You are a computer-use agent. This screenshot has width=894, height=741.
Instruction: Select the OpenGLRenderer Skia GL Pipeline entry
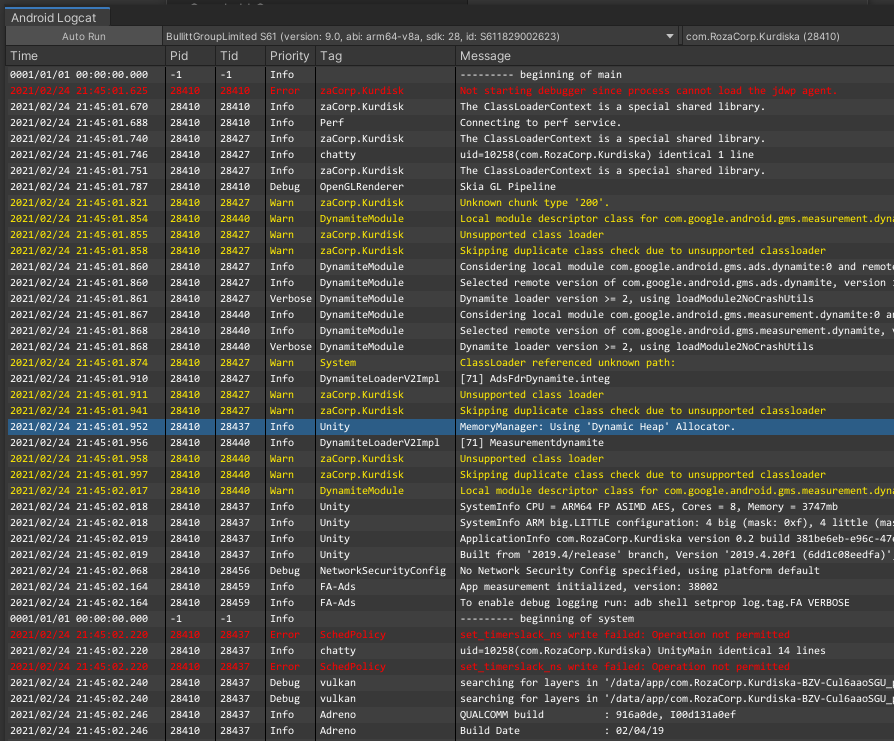[x=450, y=186]
